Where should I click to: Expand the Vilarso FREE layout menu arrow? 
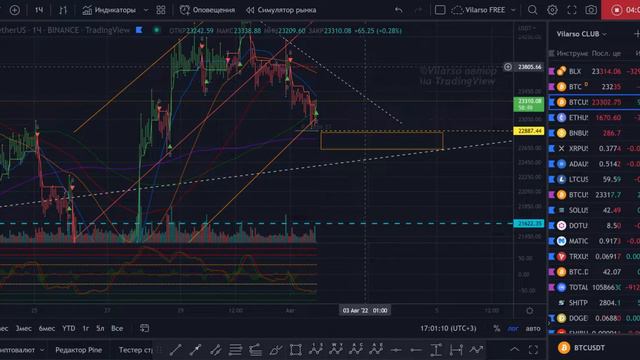tap(513, 10)
